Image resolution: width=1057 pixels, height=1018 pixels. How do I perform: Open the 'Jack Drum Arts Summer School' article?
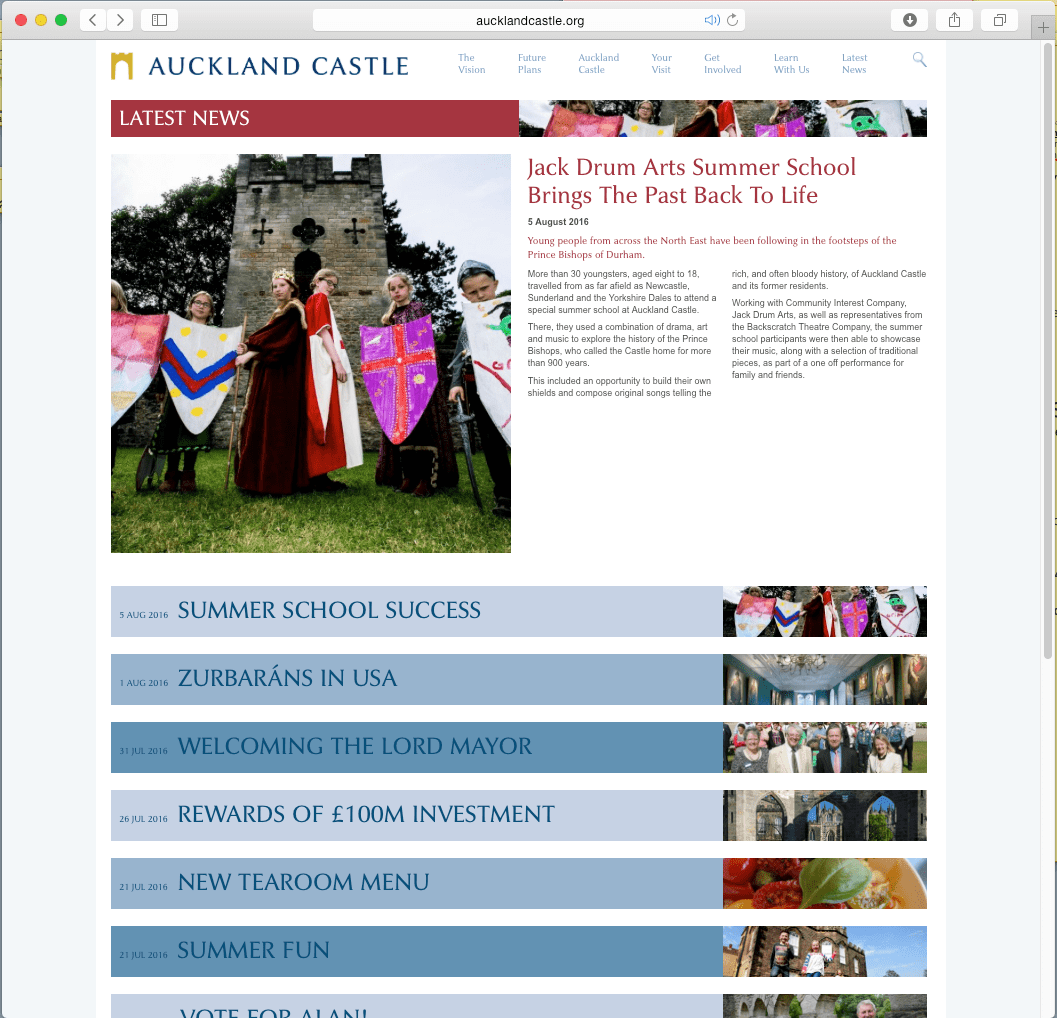pos(691,181)
